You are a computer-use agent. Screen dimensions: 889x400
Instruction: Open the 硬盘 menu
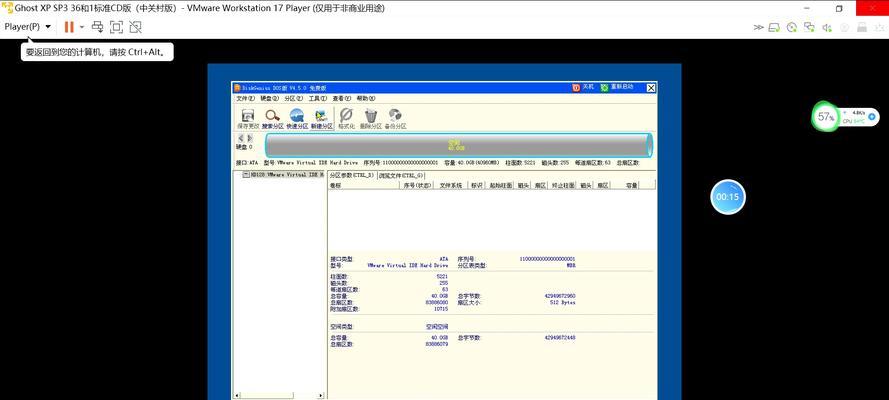pos(269,99)
